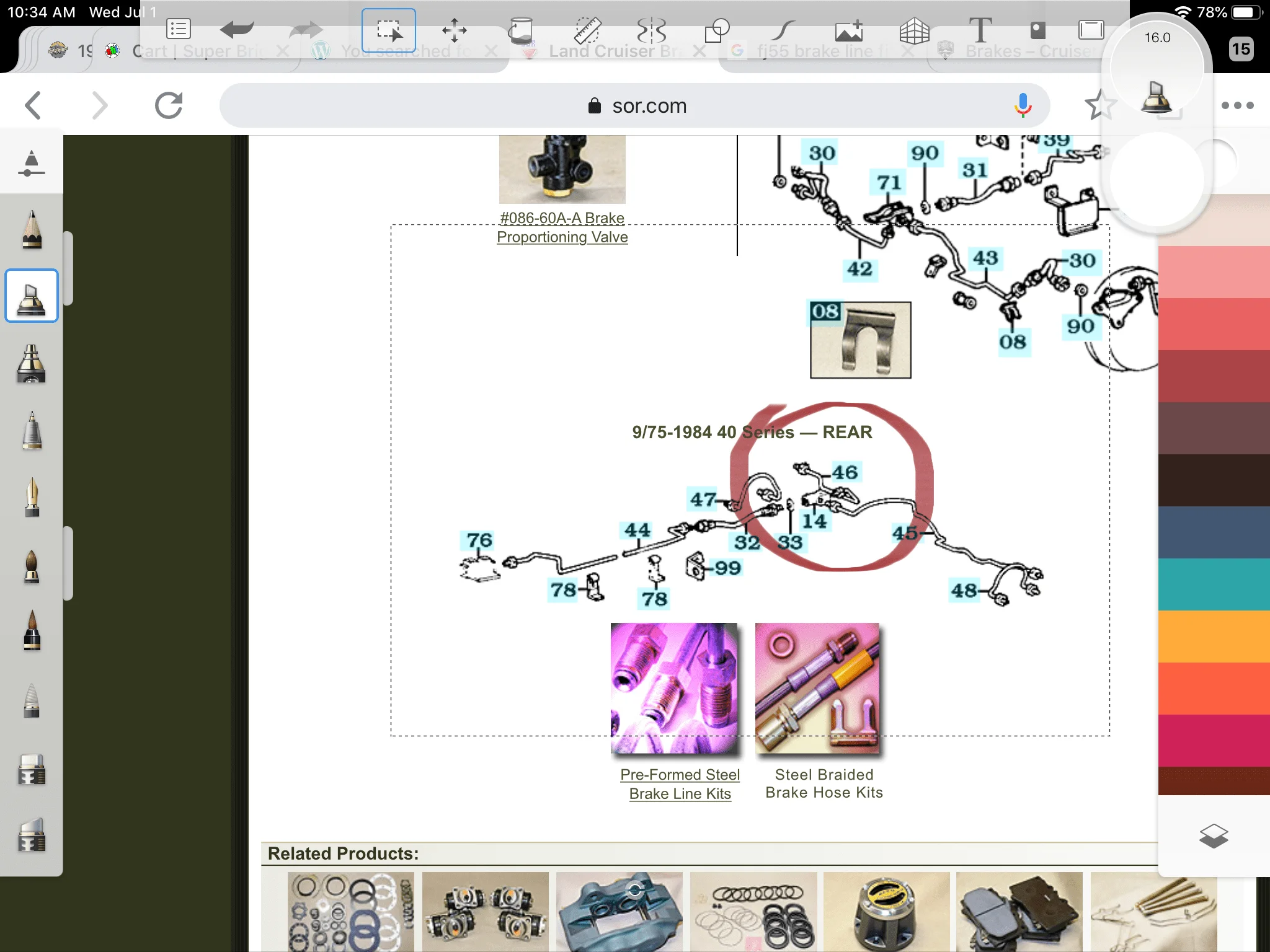
Task: Enable the Ruler guide tool
Action: [x=587, y=30]
